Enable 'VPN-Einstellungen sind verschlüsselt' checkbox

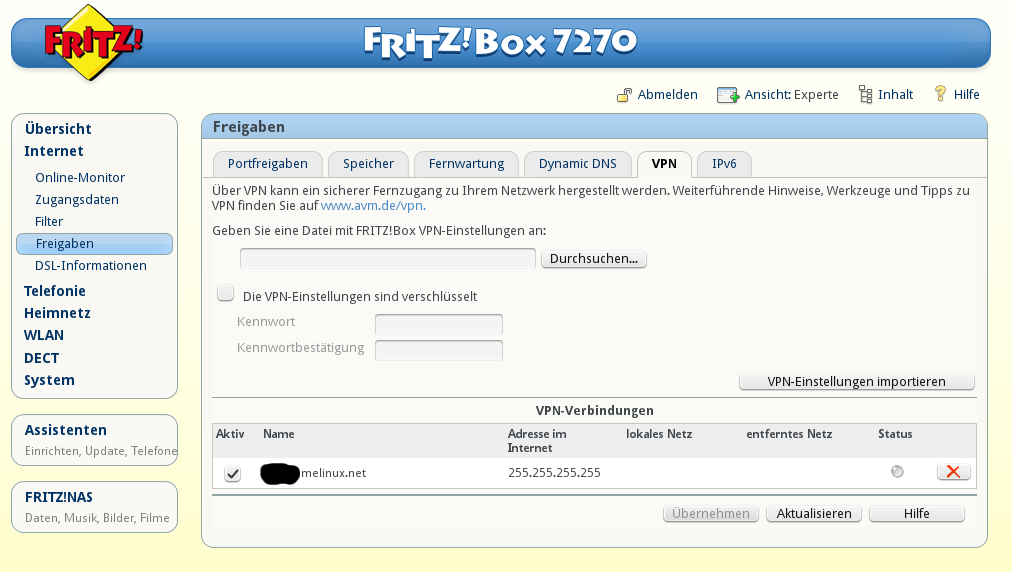[x=225, y=294]
